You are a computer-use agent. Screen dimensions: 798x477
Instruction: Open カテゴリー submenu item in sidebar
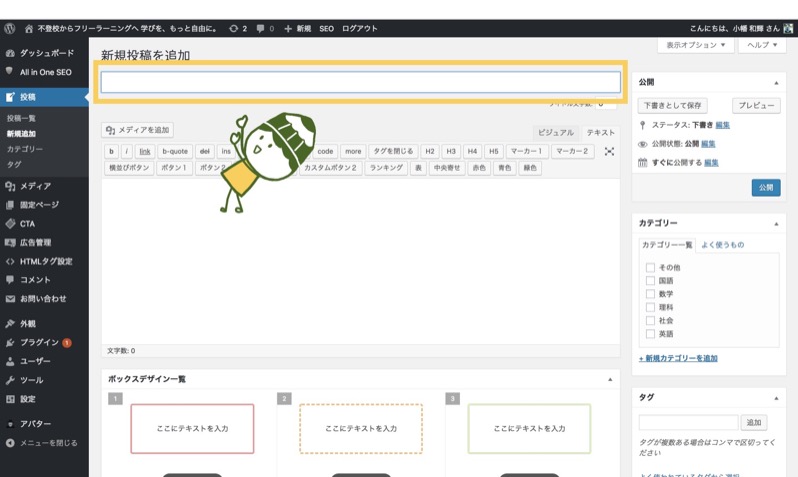point(24,149)
